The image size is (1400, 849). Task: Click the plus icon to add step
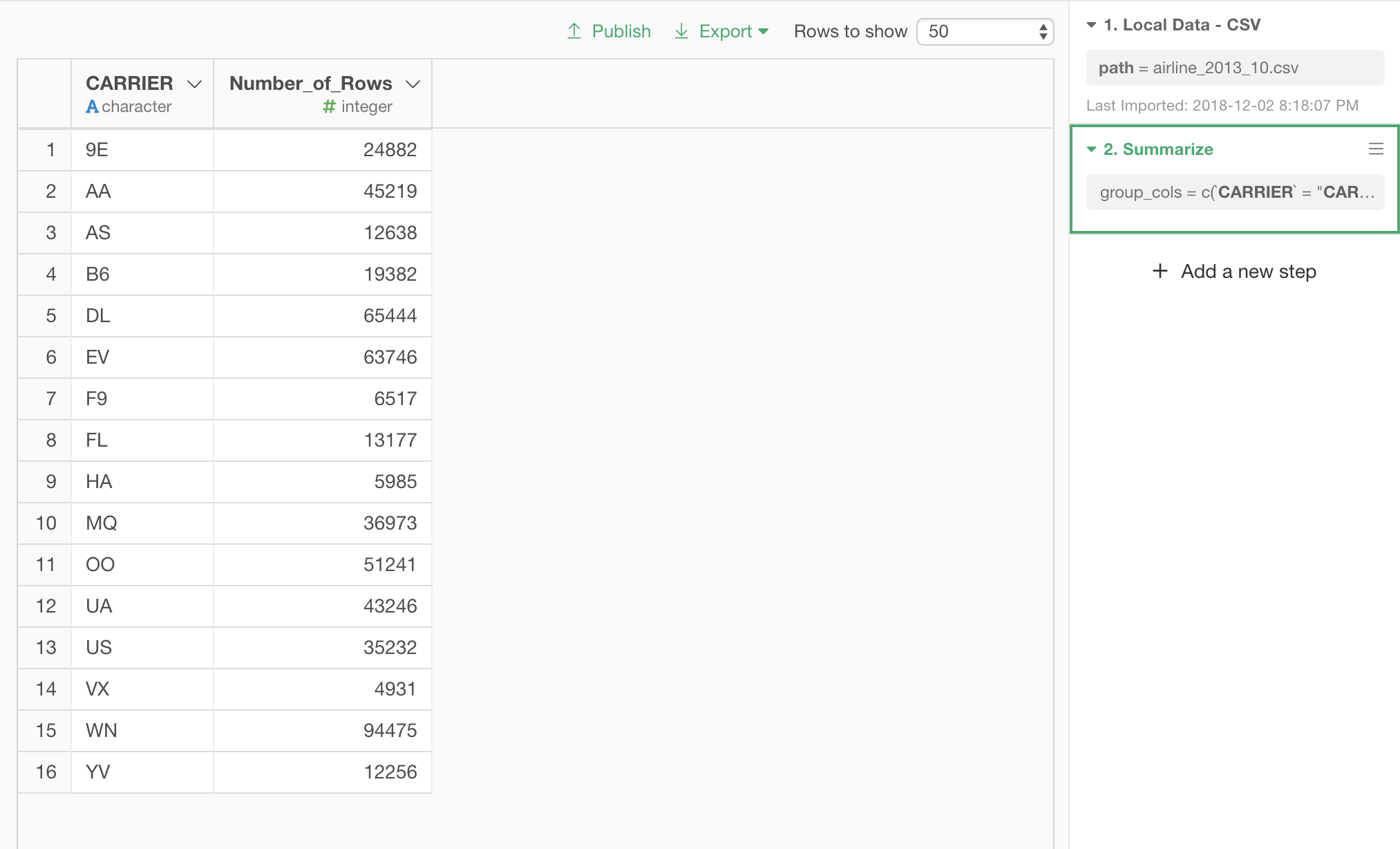[x=1160, y=271]
